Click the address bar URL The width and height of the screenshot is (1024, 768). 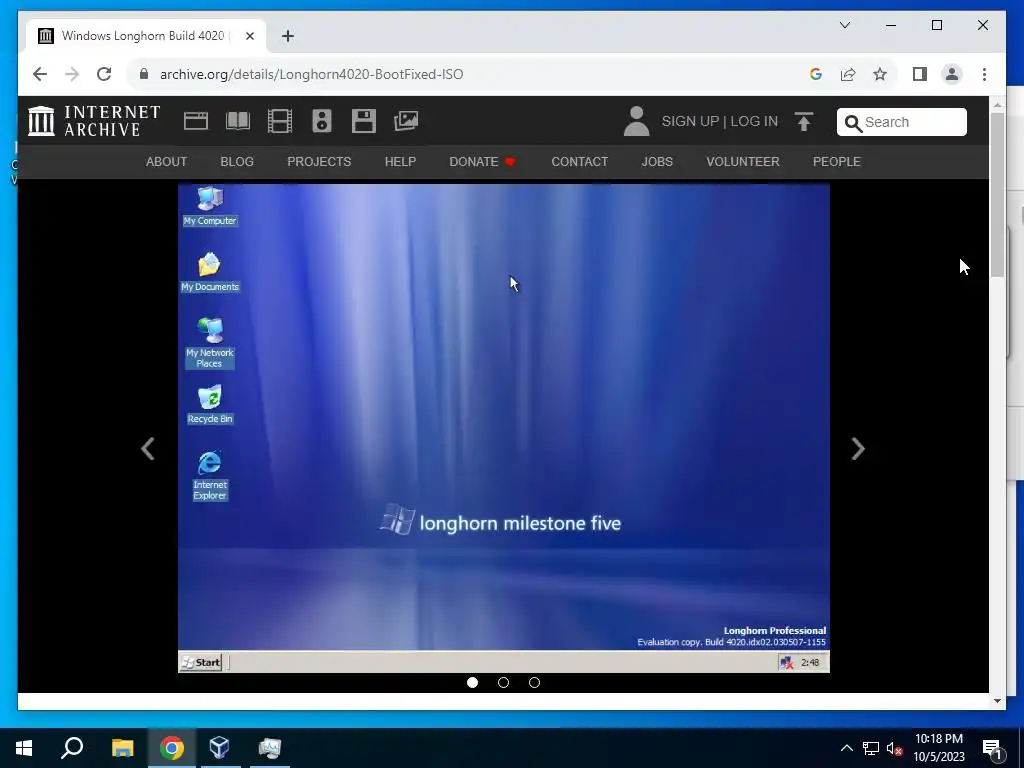pyautogui.click(x=312, y=74)
